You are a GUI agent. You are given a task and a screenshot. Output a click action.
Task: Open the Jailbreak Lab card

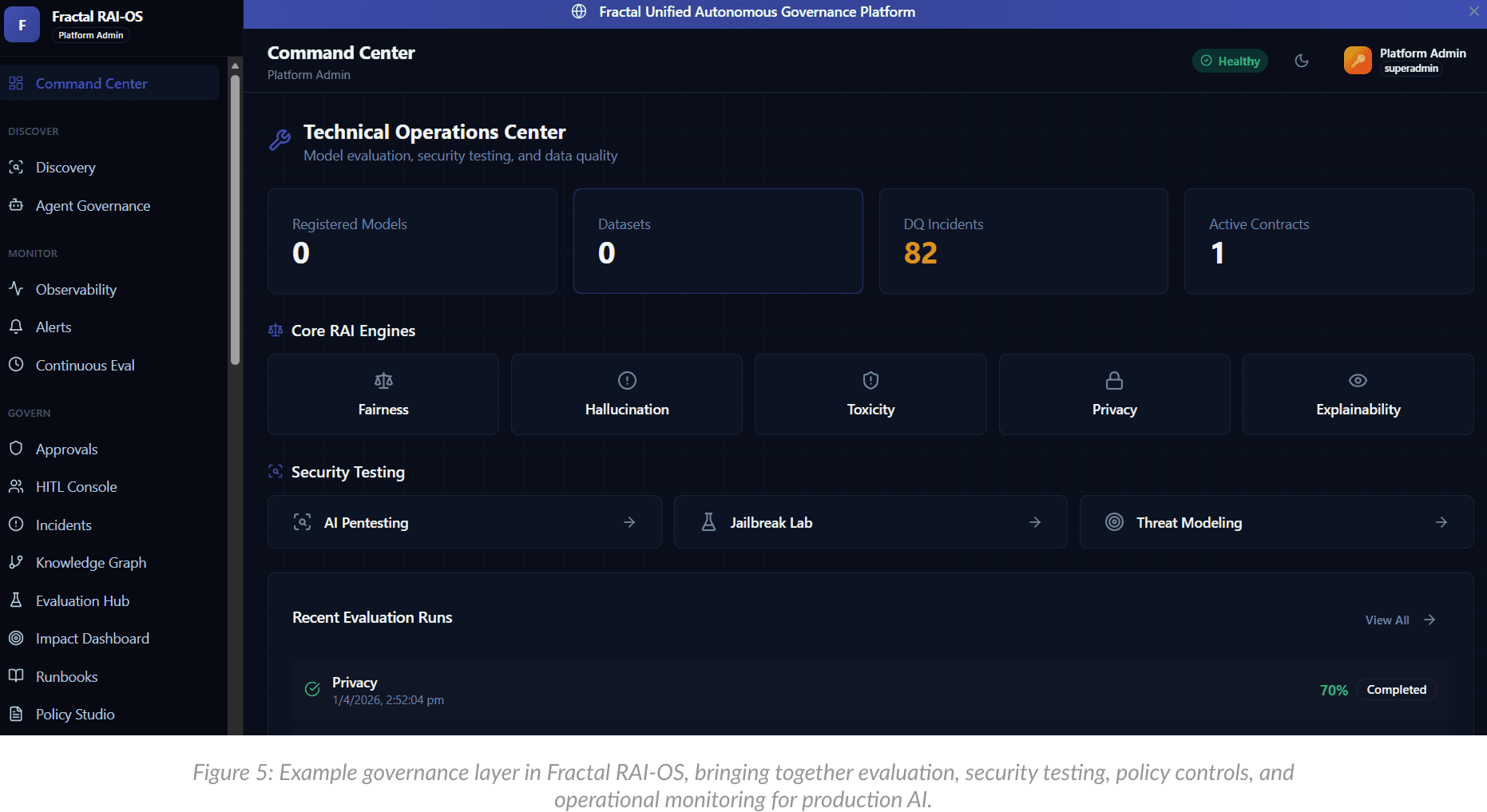click(870, 522)
